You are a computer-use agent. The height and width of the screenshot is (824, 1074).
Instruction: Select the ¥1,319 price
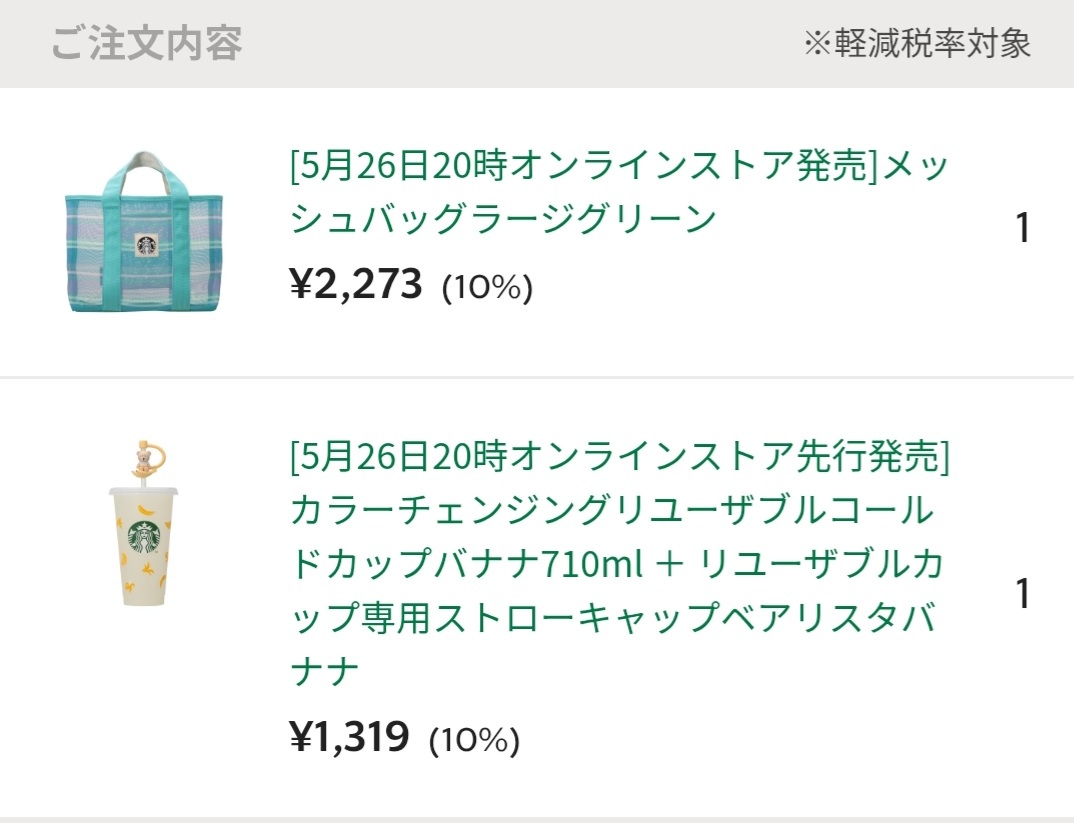coord(350,736)
